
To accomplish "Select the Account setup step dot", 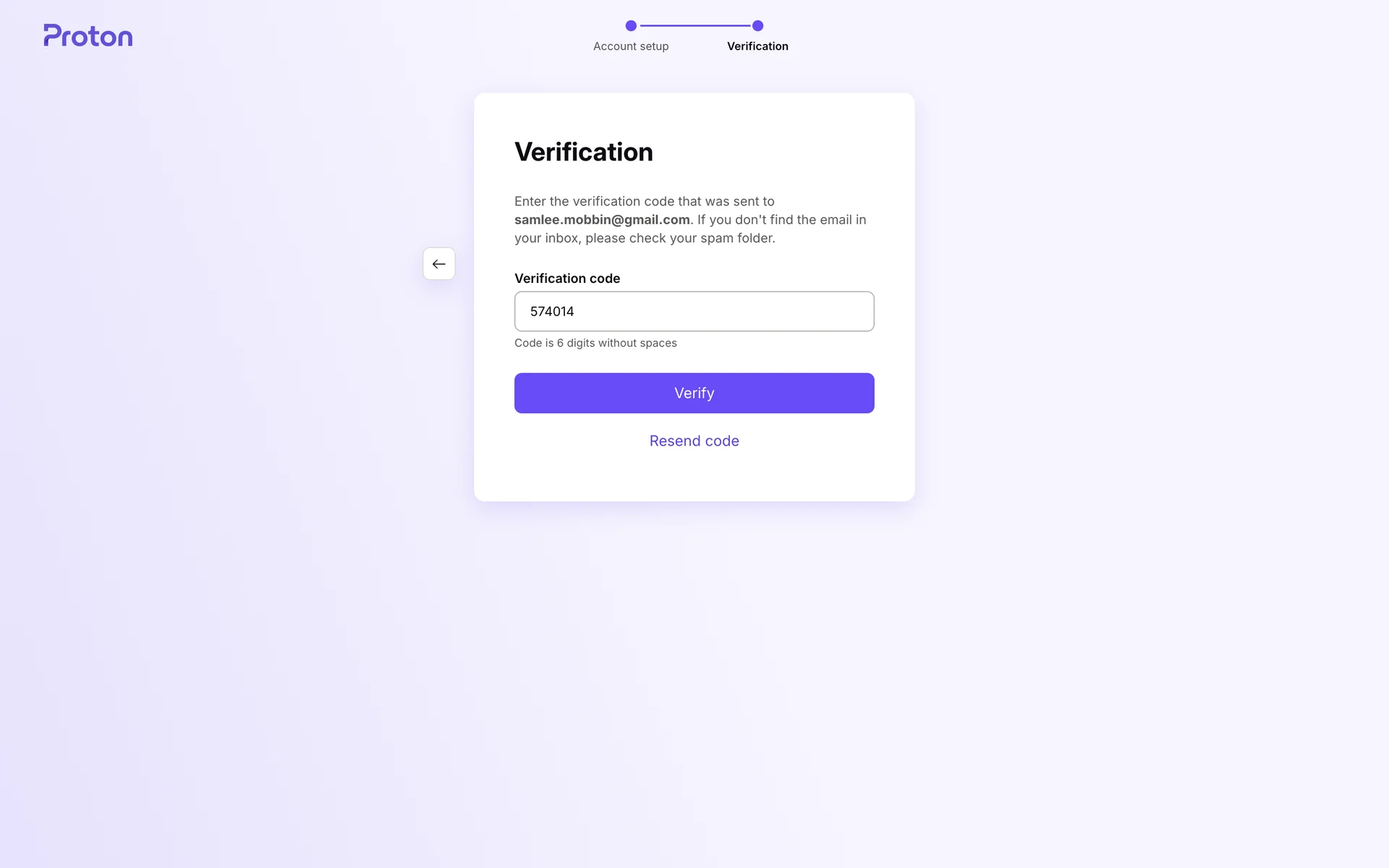I will (631, 26).
